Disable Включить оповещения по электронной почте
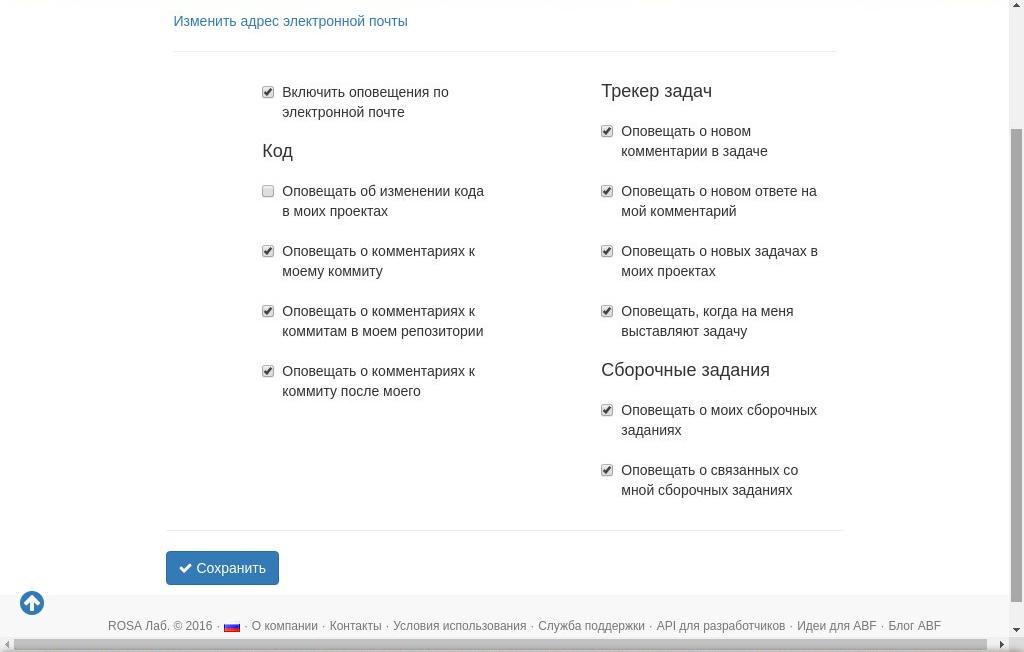This screenshot has width=1024, height=652. 268,92
